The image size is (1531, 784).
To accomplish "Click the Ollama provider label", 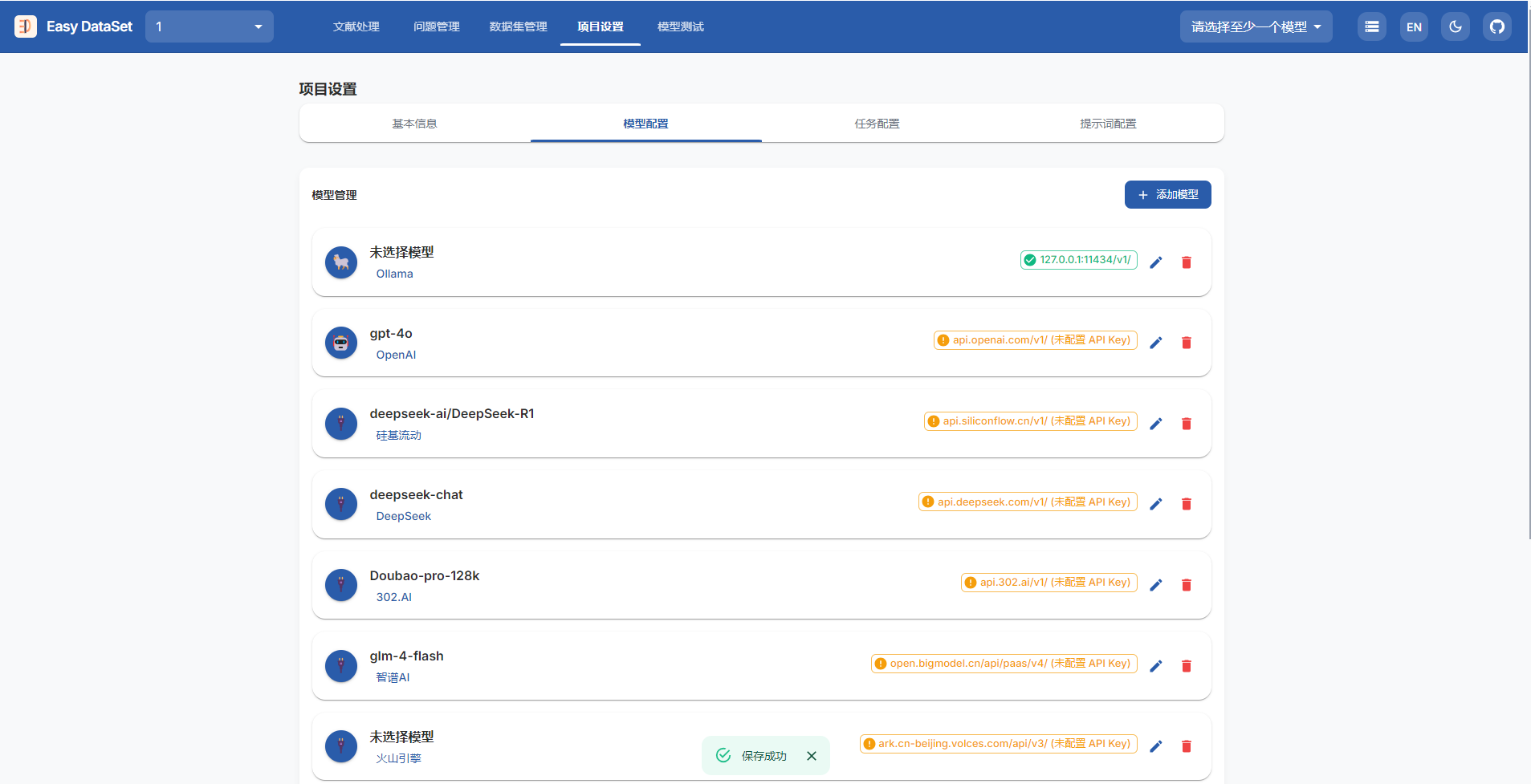I will pos(395,274).
